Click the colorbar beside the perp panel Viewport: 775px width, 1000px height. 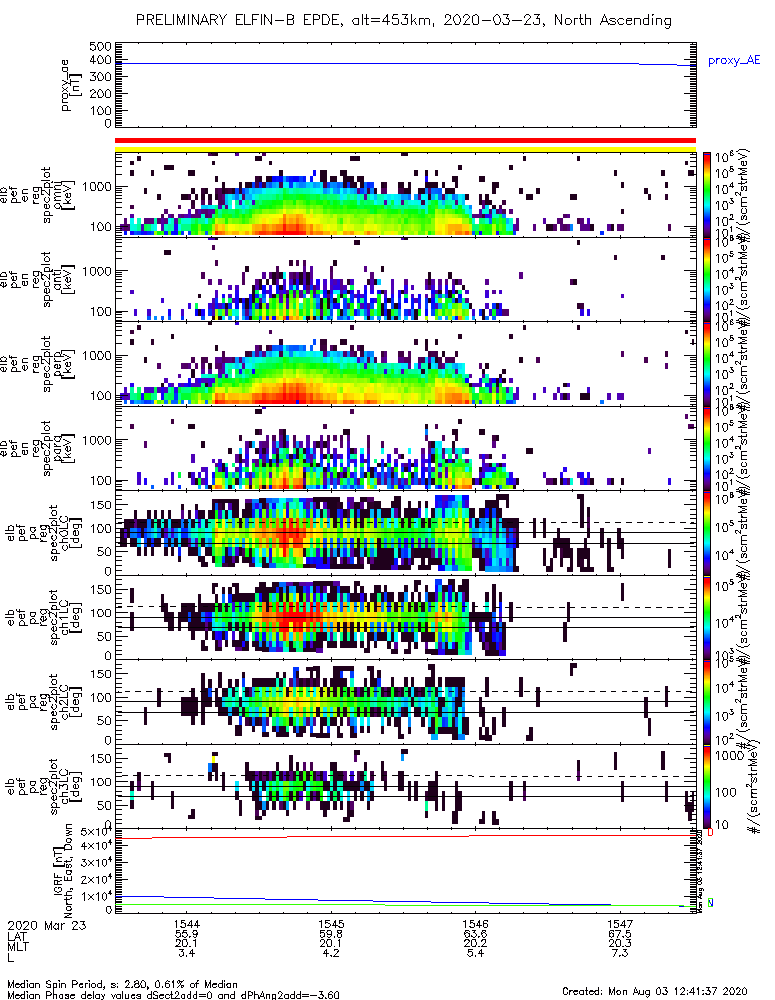coord(707,364)
